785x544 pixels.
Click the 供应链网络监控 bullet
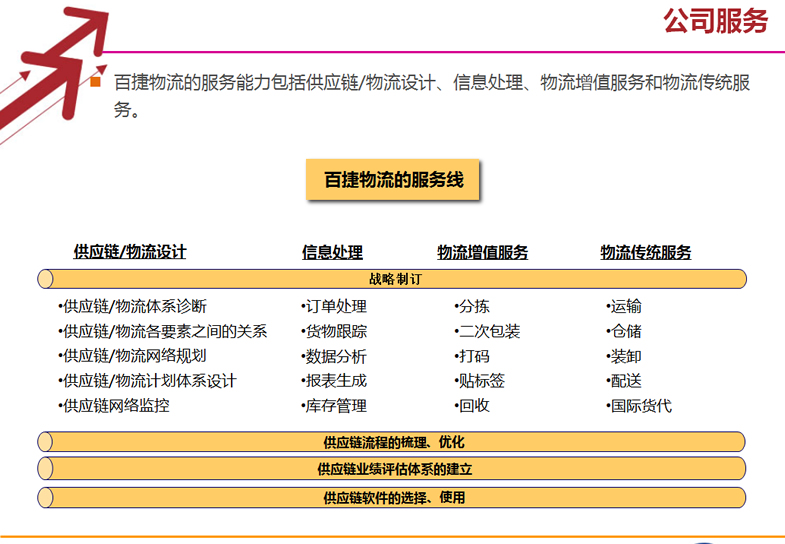(114, 405)
